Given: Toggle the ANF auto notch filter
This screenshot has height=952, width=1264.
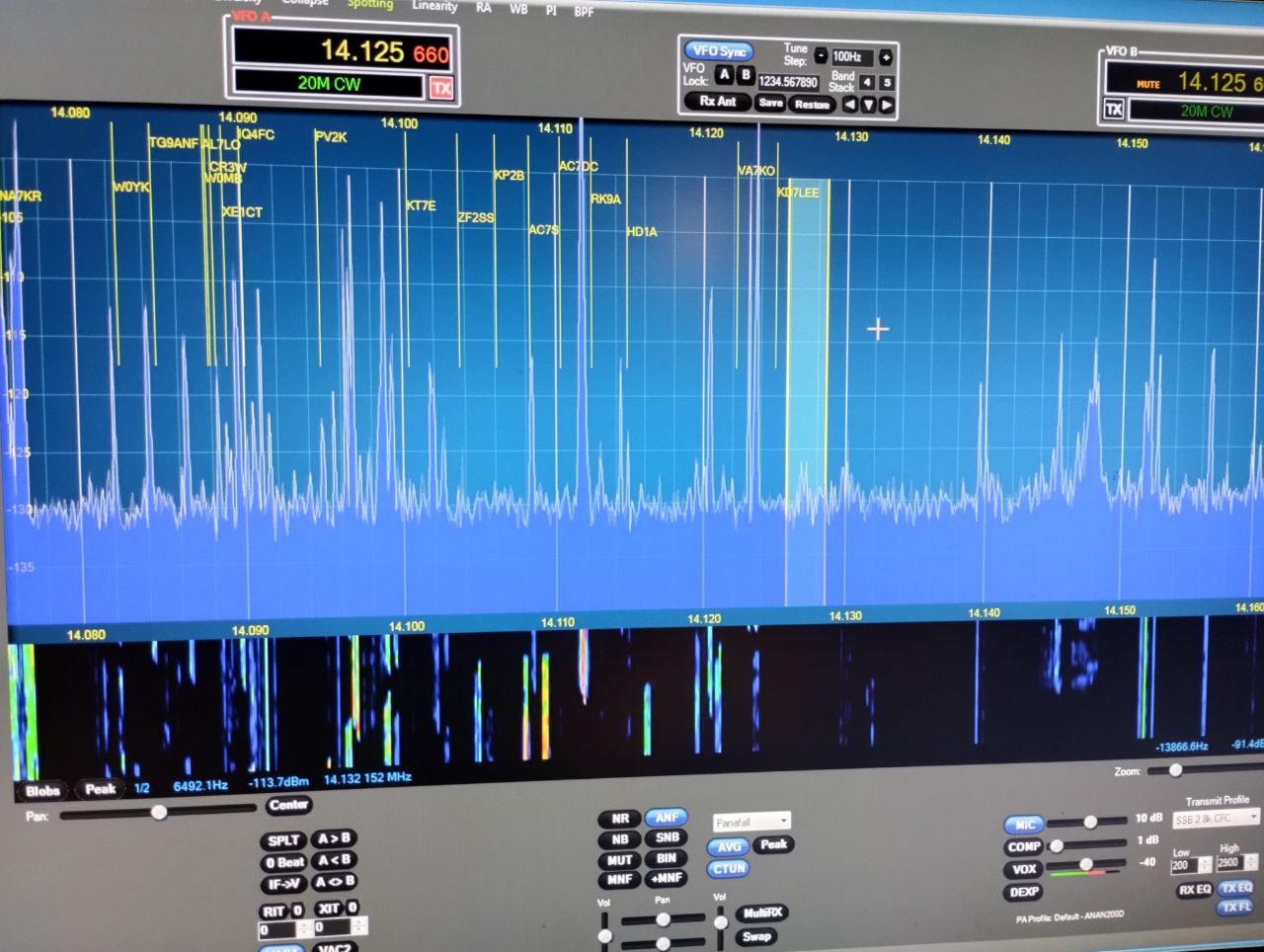Looking at the screenshot, I should point(667,818).
